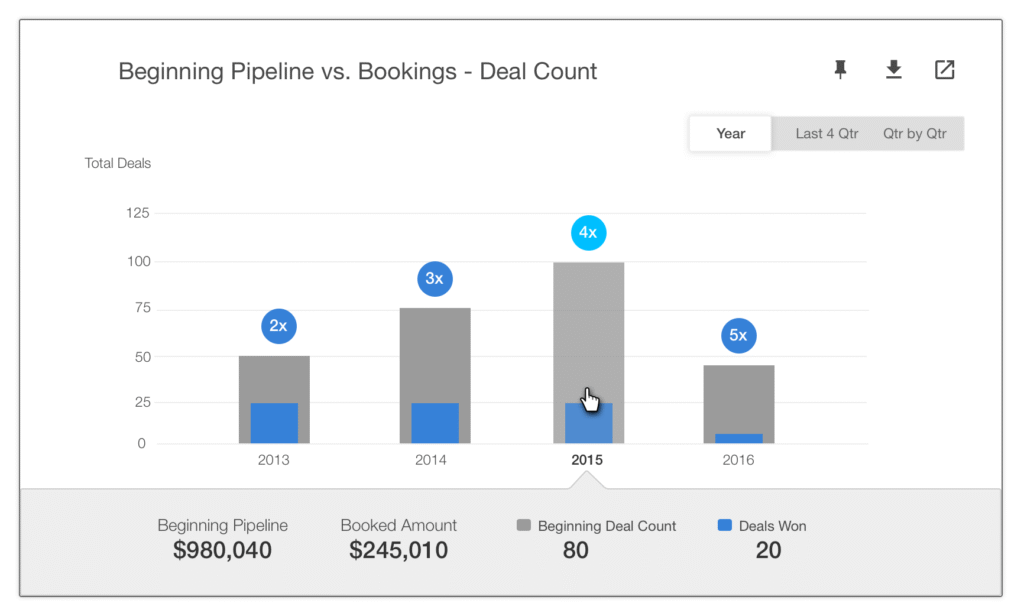Switch to Qtr by Qtr view
The width and height of the screenshot is (1024, 616).
[x=914, y=134]
